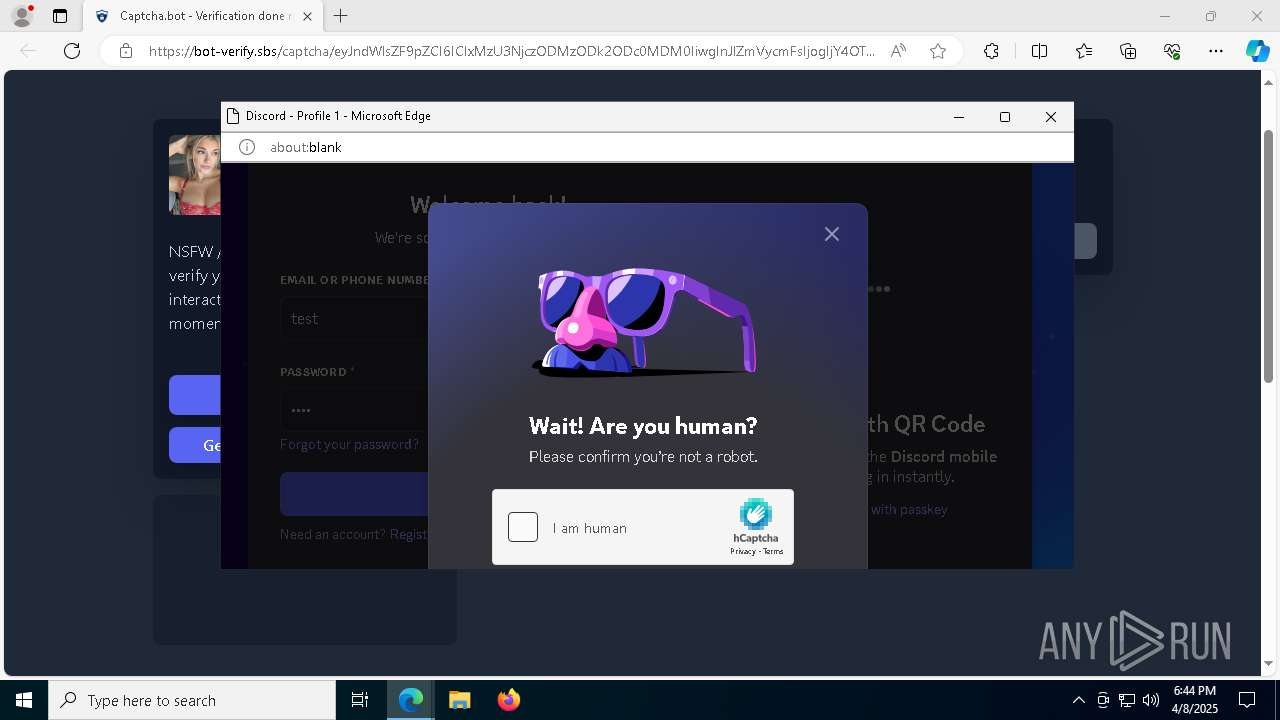Tick the 'I am human' hCaptcha checkbox
Screen dimensions: 1280x720
pyautogui.click(x=523, y=527)
